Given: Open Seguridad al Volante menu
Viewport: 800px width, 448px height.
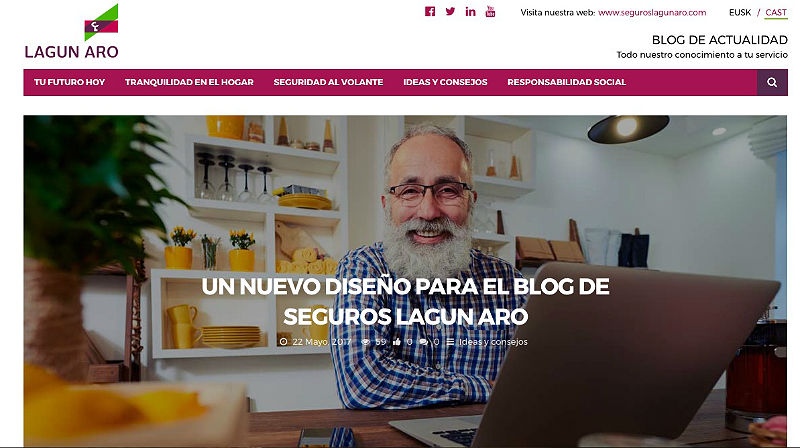Looking at the screenshot, I should click(328, 82).
